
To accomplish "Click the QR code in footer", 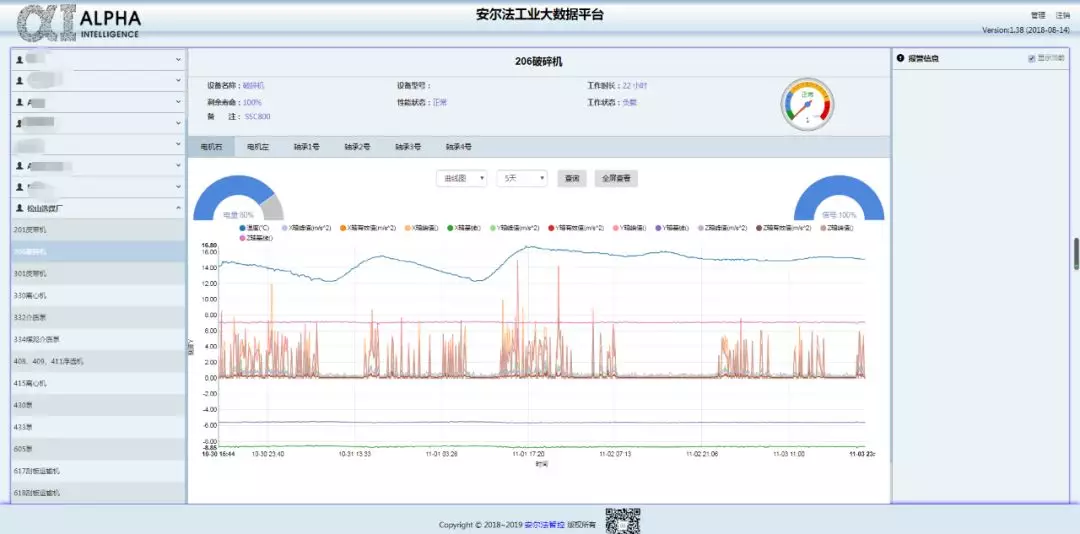I will 622,520.
